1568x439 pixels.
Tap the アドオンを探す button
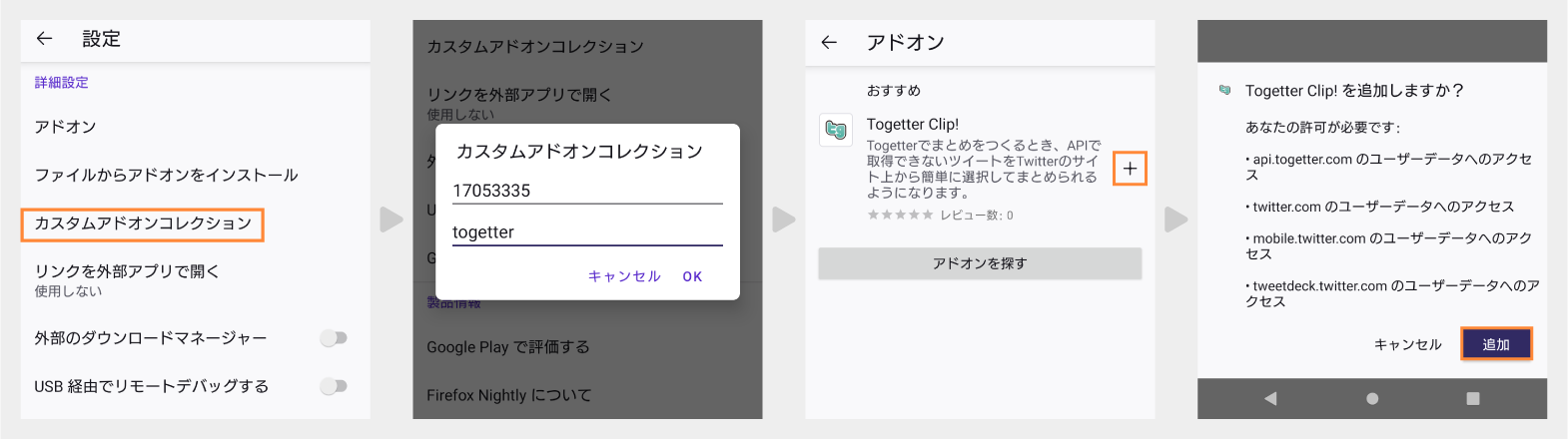pos(980,263)
